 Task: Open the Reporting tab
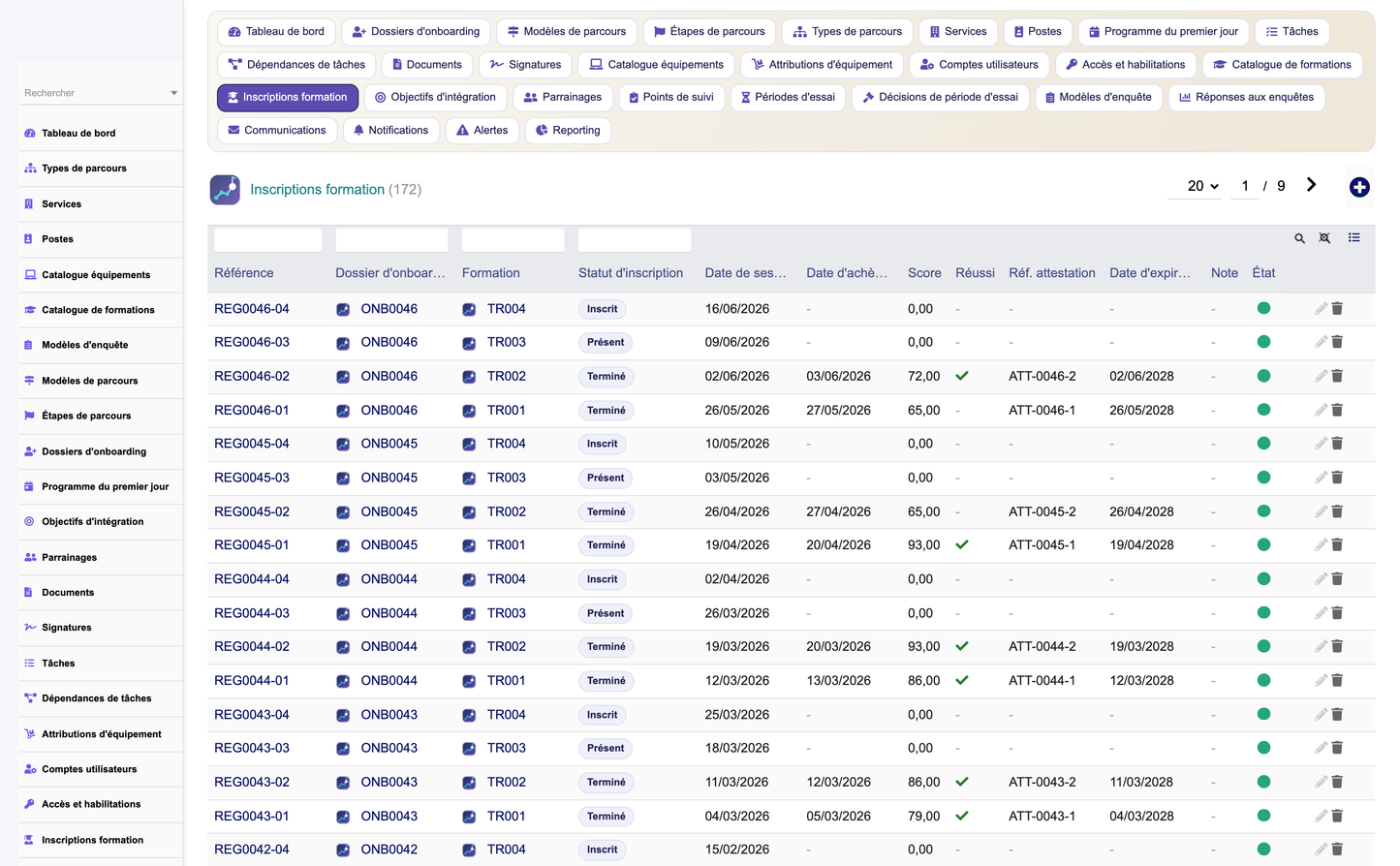pyautogui.click(x=568, y=130)
